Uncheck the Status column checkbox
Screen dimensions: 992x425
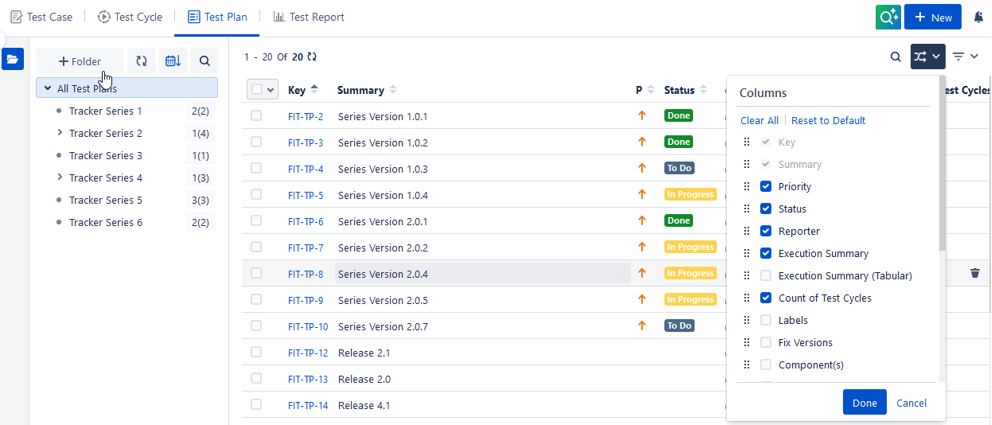tap(766, 209)
